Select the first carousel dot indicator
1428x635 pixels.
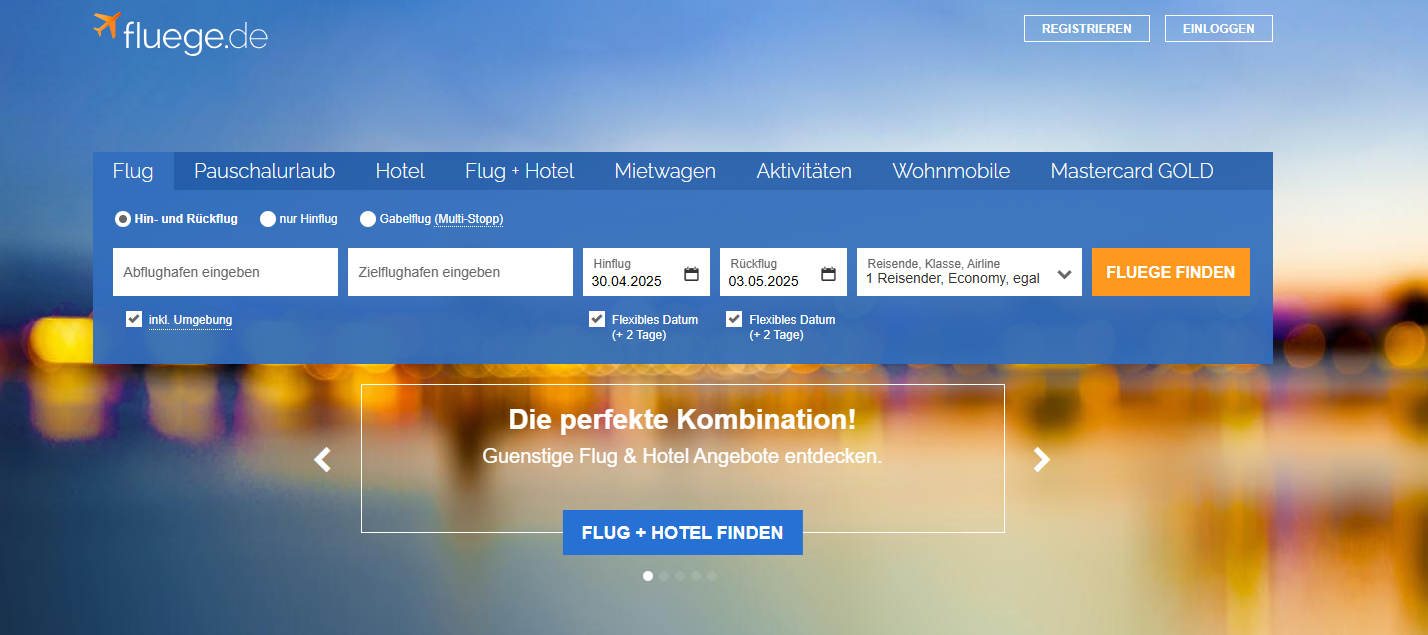click(x=648, y=576)
